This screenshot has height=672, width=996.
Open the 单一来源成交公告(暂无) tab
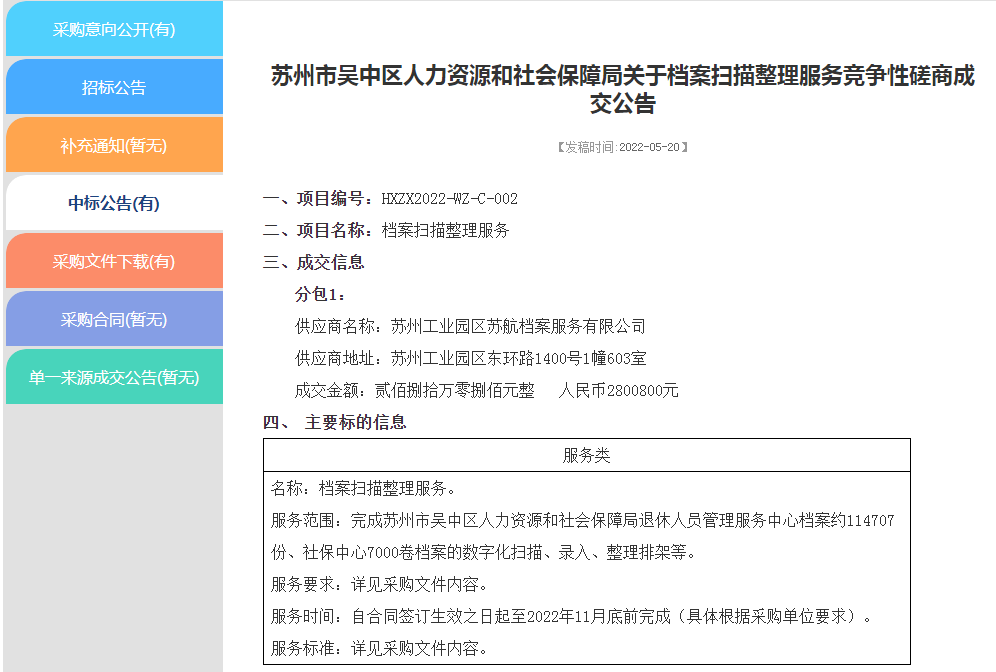114,378
